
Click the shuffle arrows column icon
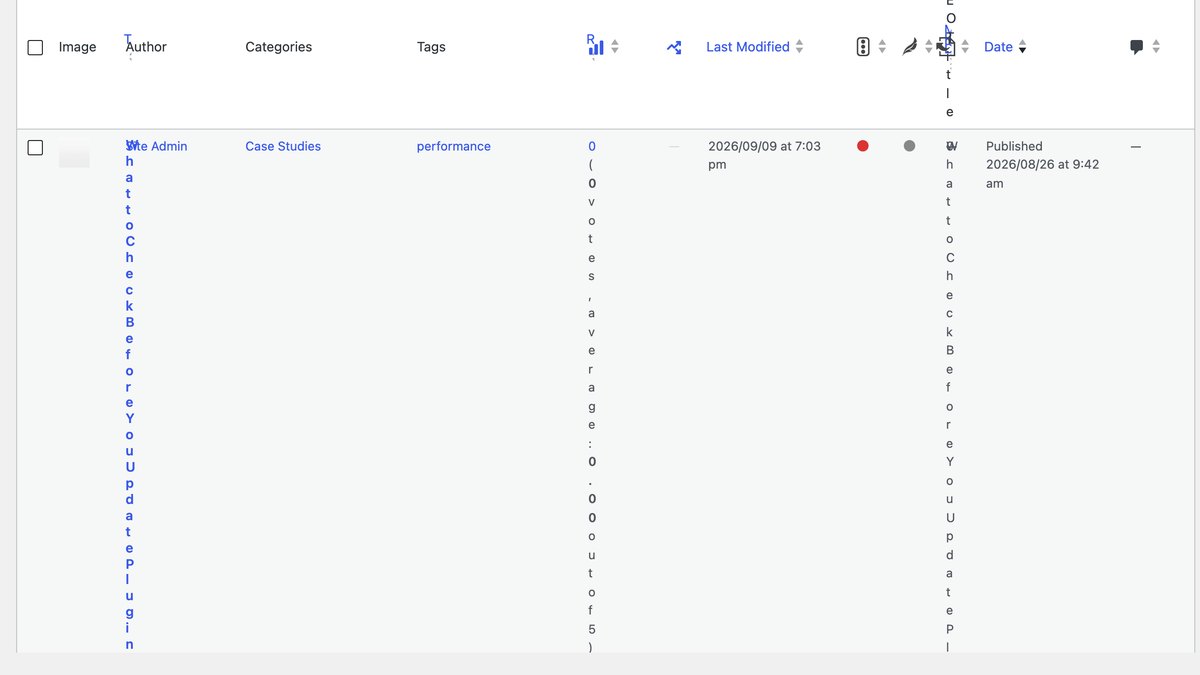[674, 47]
